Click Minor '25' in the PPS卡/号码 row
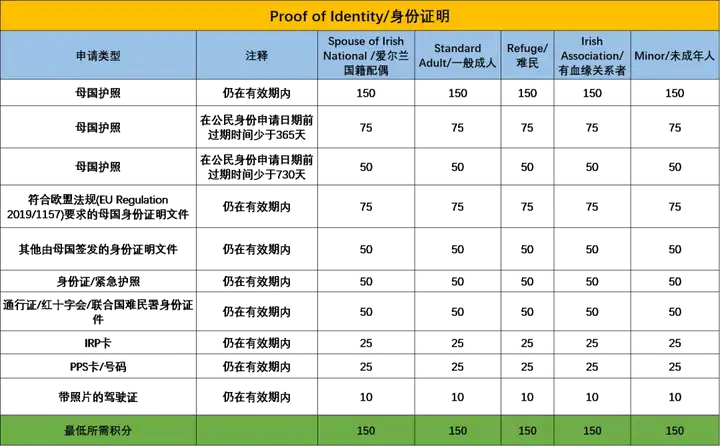The height and width of the screenshot is (446, 720). (x=675, y=367)
